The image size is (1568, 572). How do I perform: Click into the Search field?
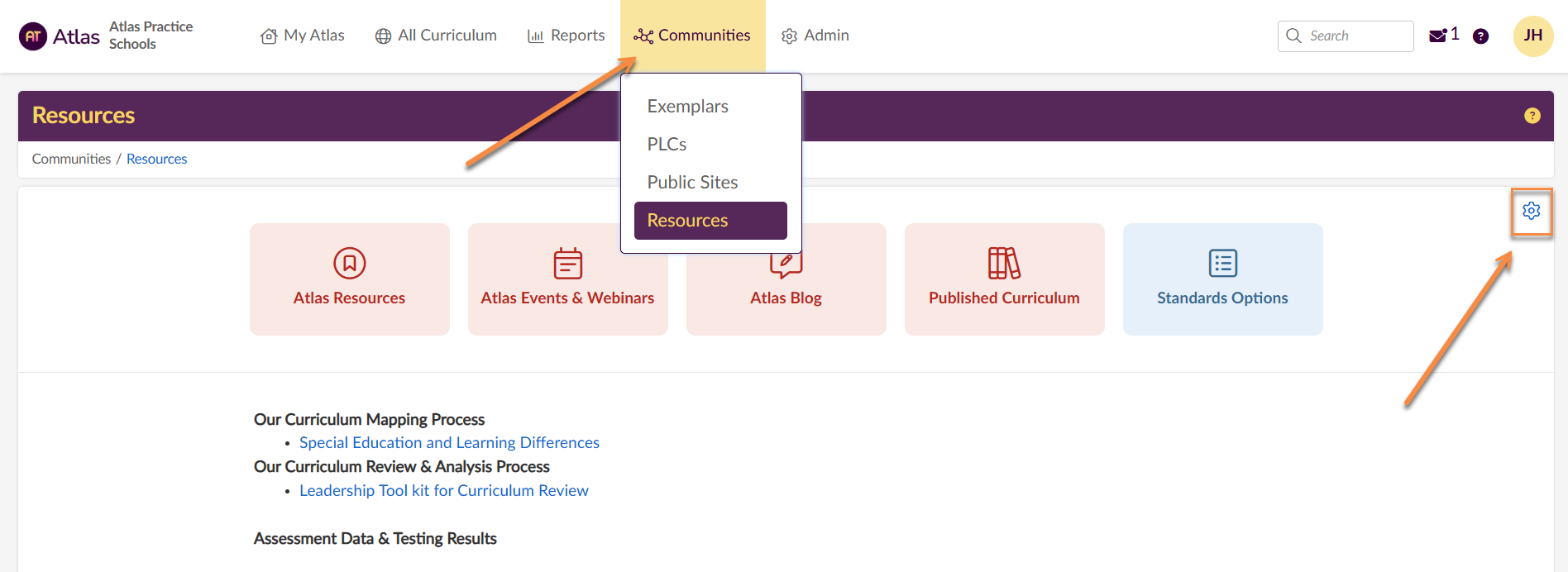[1355, 36]
